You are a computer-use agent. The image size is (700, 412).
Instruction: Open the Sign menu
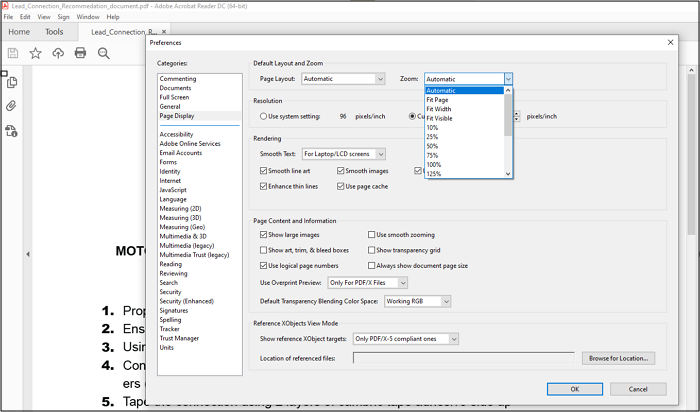(63, 17)
